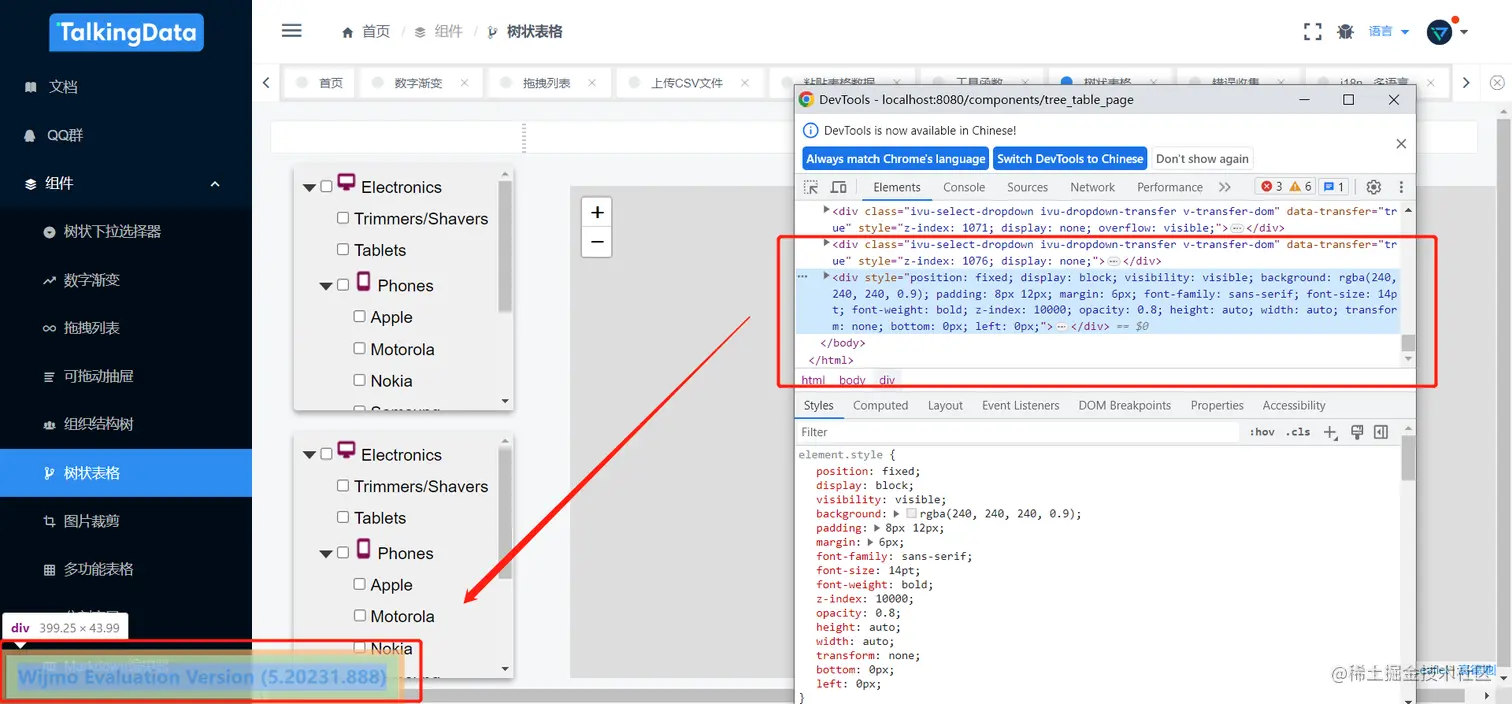
Task: Collapse the Electronics node in second tree
Action: coord(309,455)
